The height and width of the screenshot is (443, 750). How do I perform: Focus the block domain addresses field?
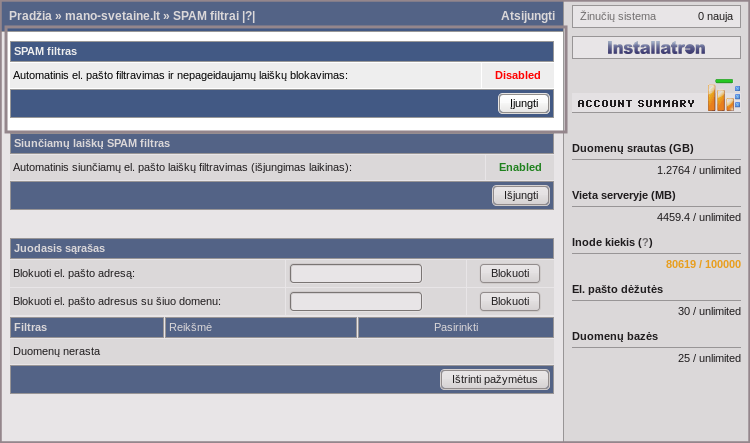point(355,301)
